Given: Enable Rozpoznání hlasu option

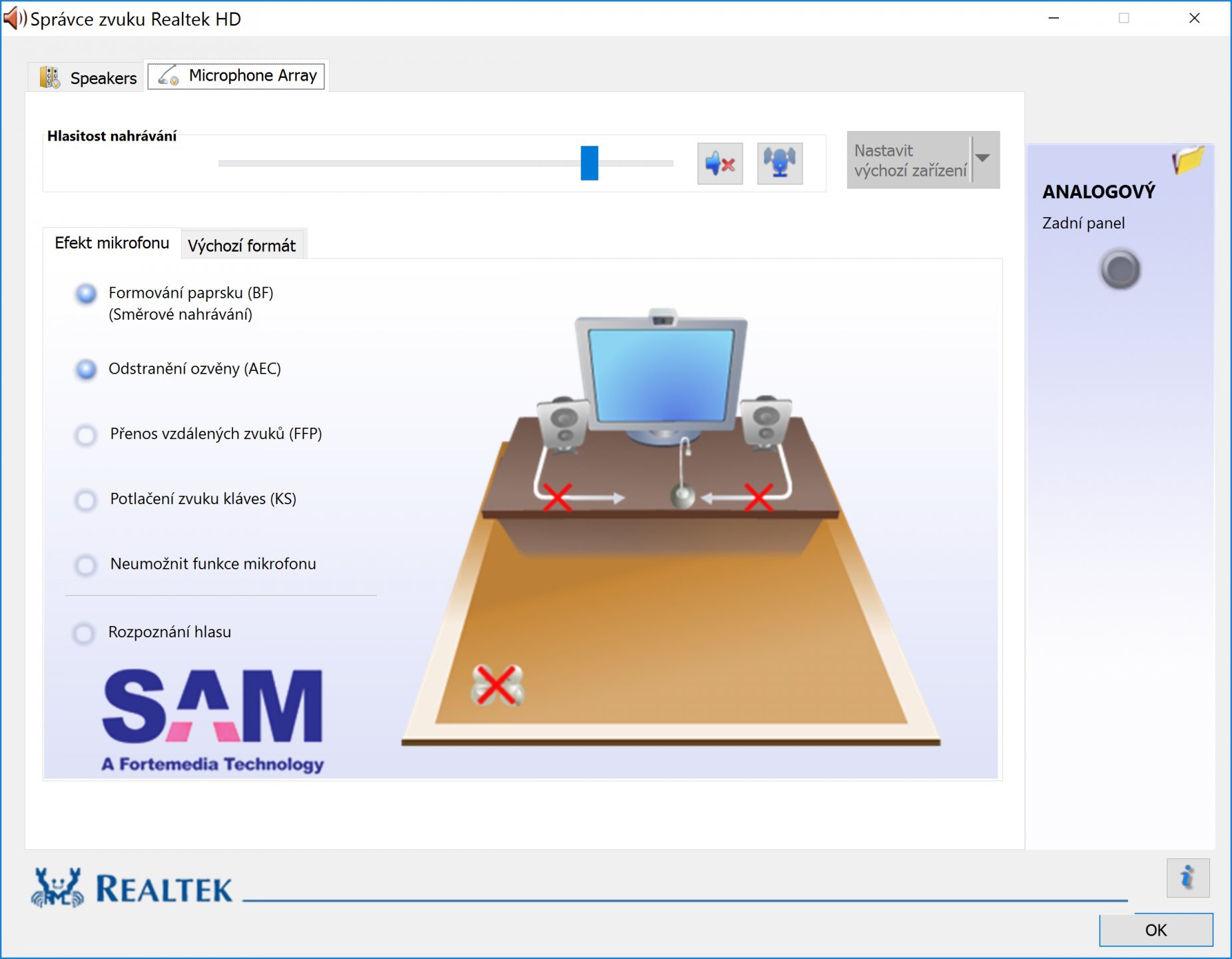Looking at the screenshot, I should [x=84, y=633].
